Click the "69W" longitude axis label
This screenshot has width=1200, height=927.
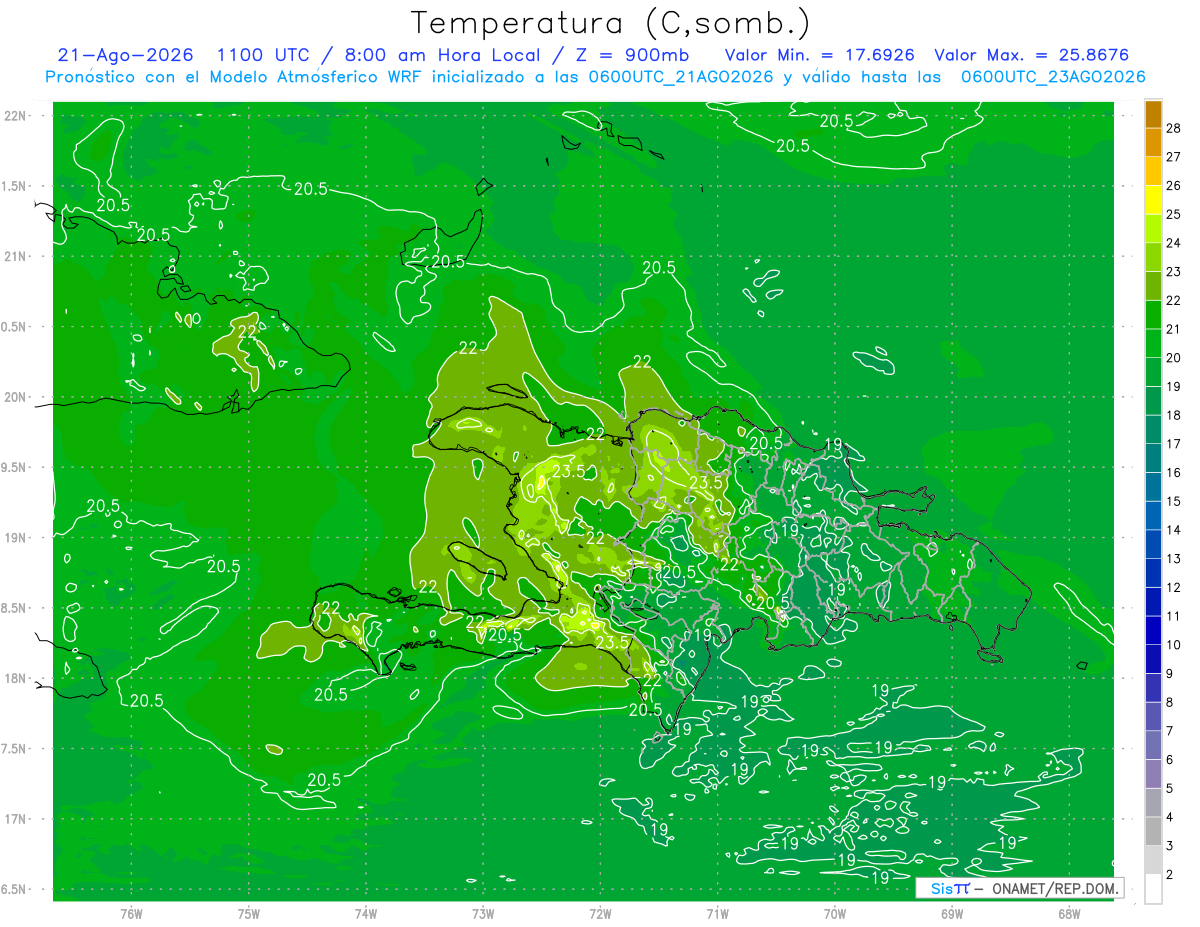coord(952,913)
